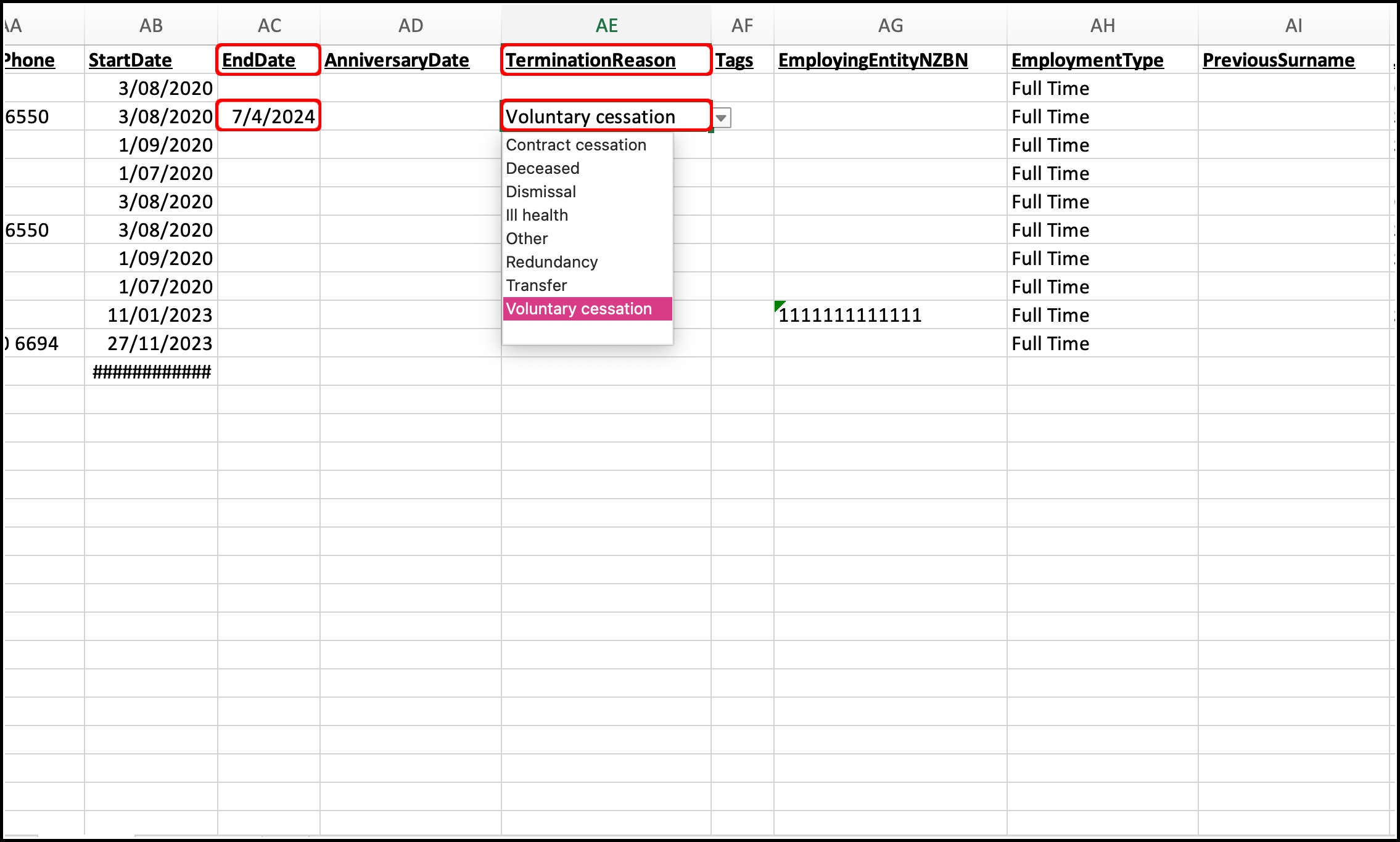
Task: Select Ill health option
Action: 537,215
